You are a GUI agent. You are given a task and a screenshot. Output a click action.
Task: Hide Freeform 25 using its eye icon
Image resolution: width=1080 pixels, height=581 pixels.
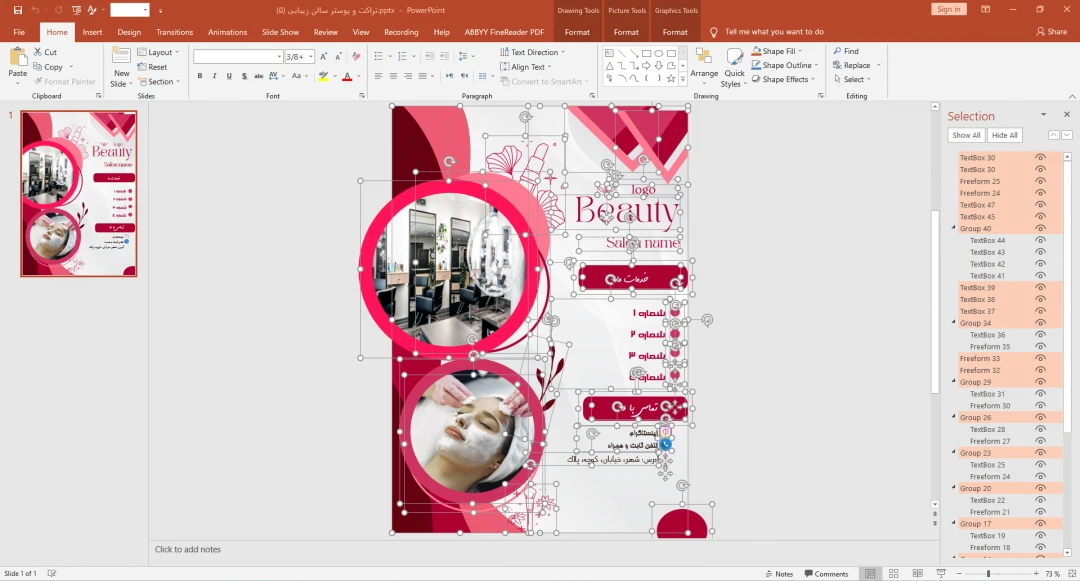pos(1041,181)
